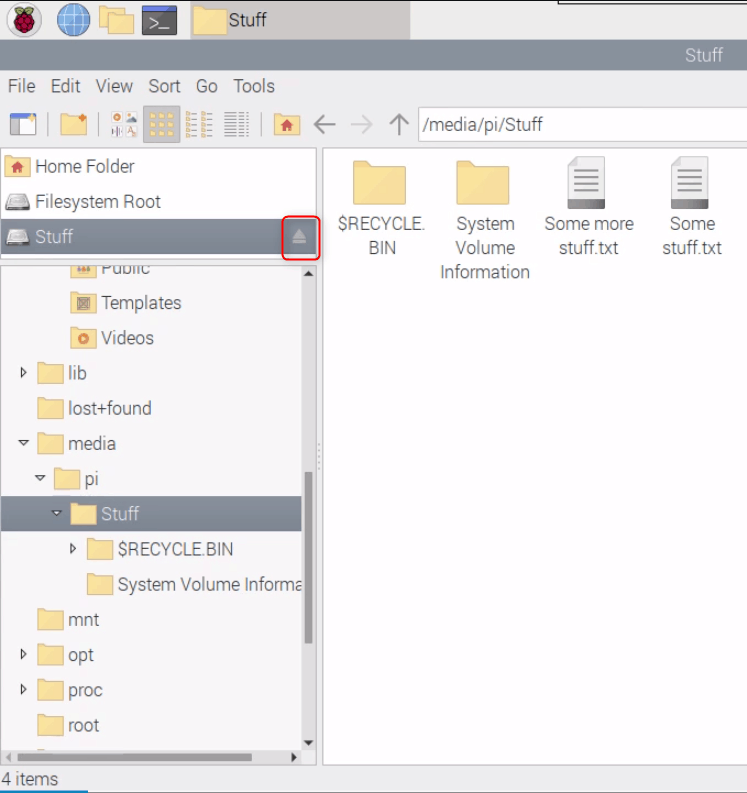Click the 4 items status text
The width and height of the screenshot is (747, 793).
click(x=30, y=779)
